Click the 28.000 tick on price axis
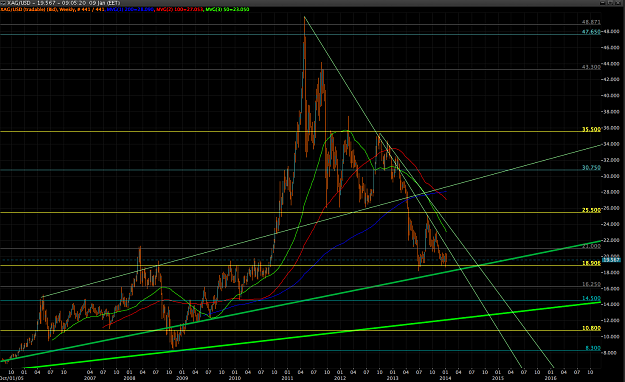 coord(612,192)
